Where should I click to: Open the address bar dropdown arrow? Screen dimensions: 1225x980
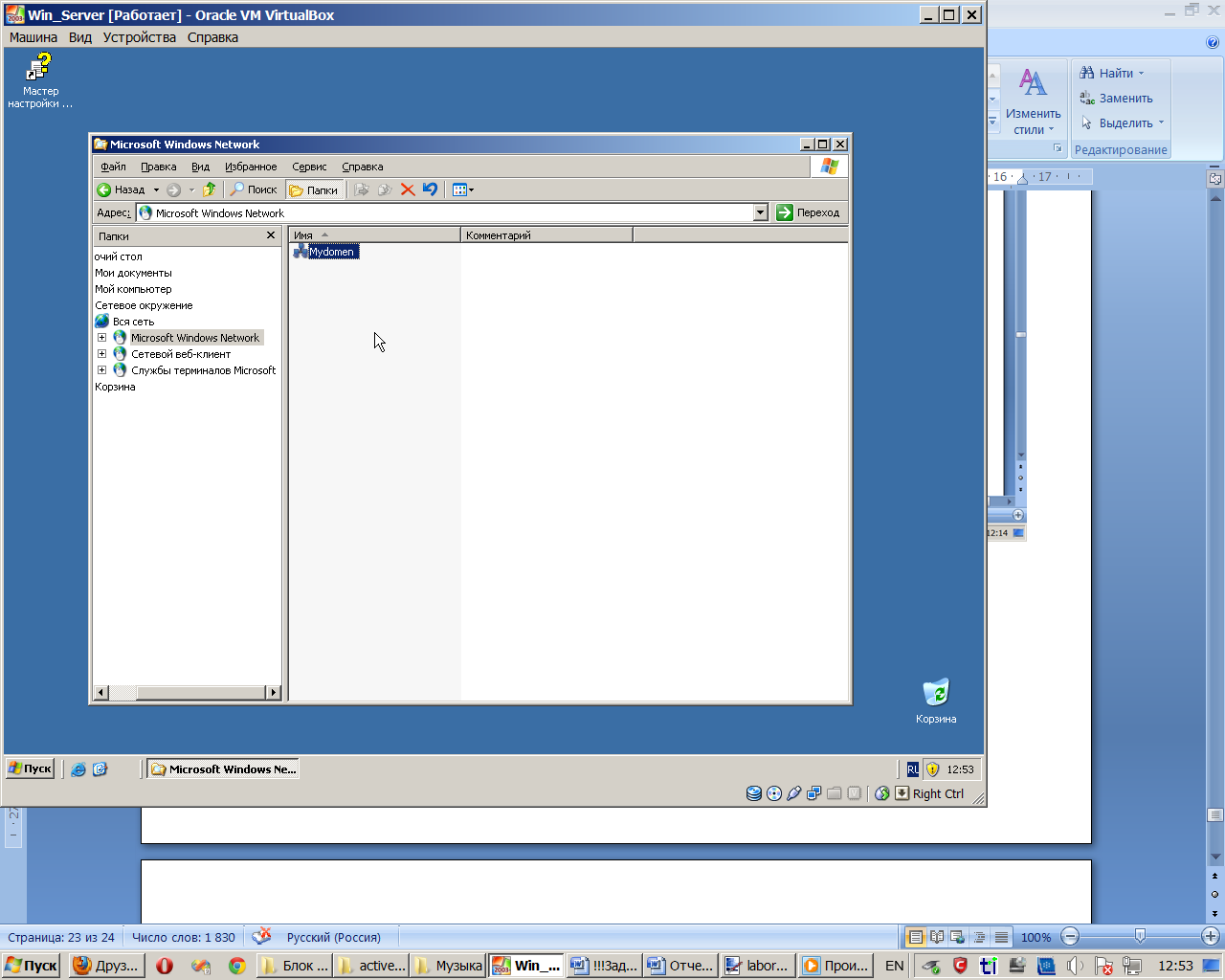click(761, 212)
